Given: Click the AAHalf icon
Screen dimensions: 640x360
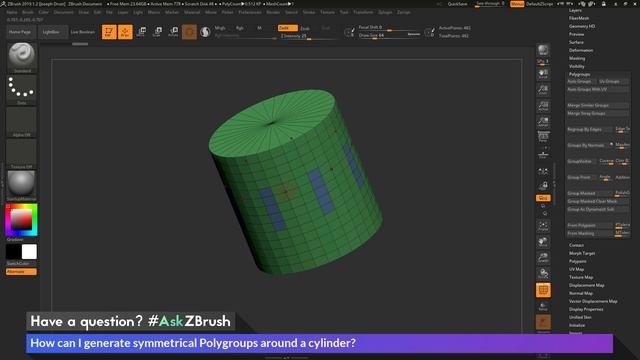Looking at the screenshot, I should [543, 122].
